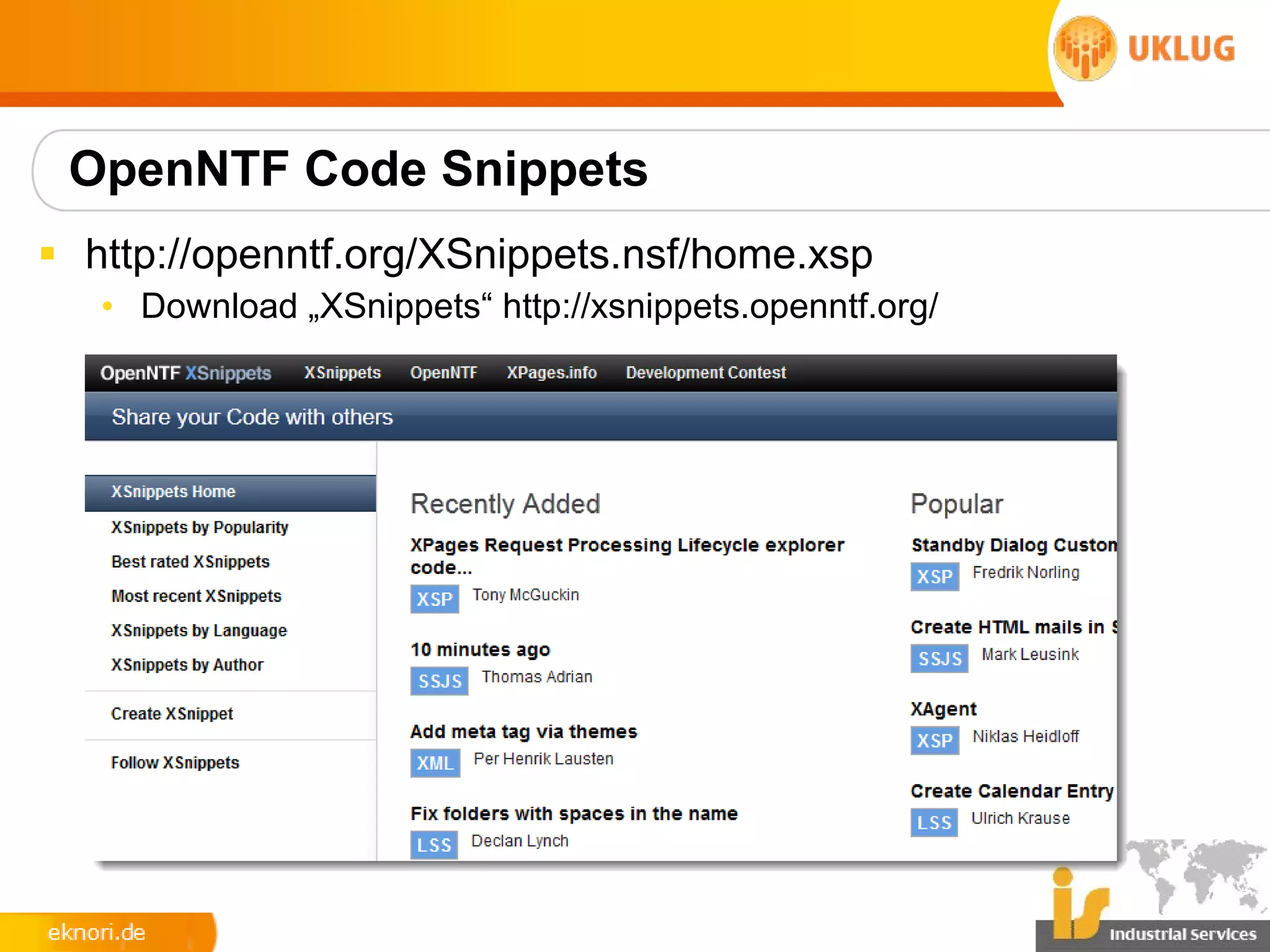Open the xsnippets.openntf.org download link
This screenshot has width=1270, height=952.
720,306
